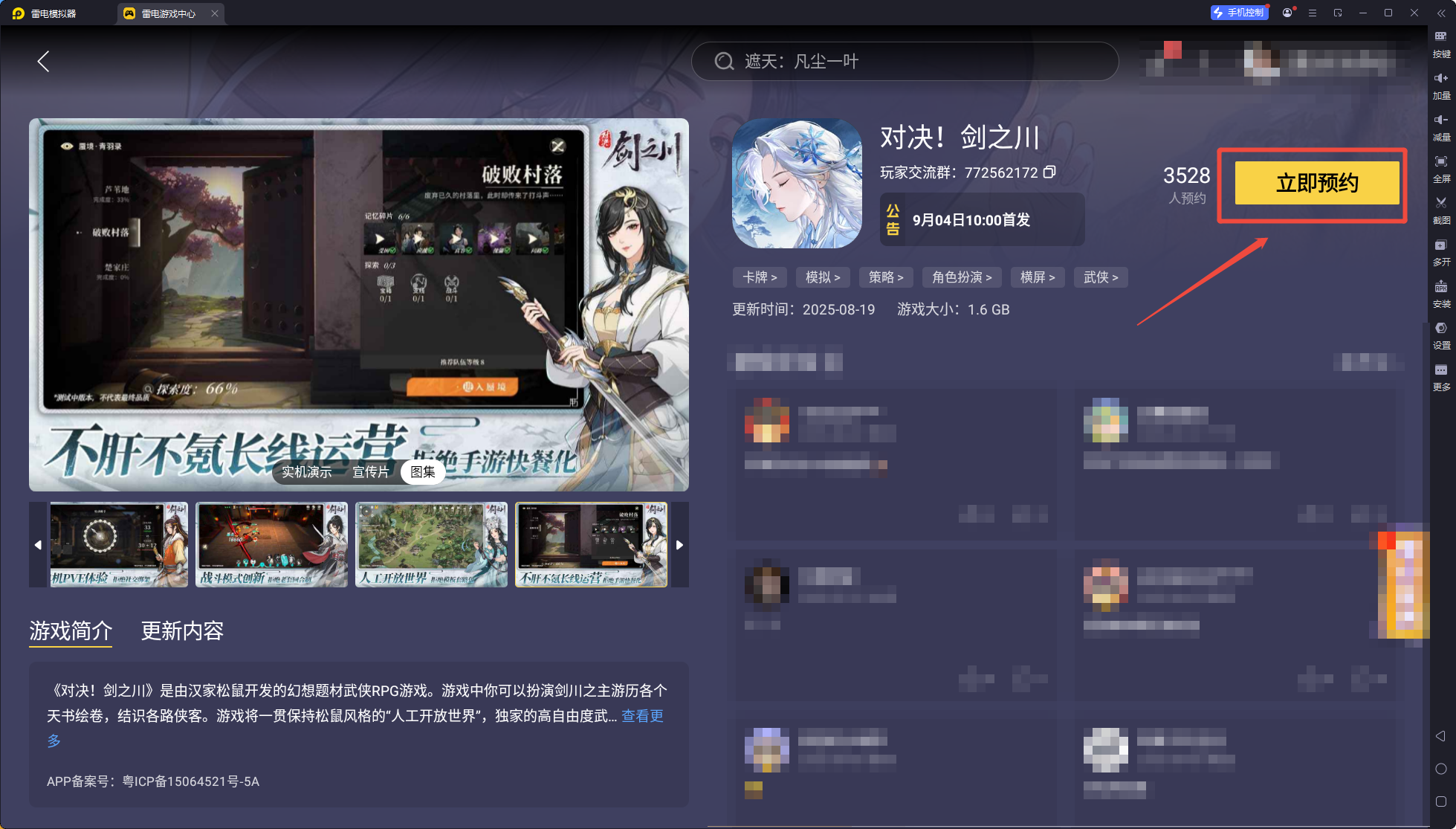Enter fullscreen using 全屏 icon
This screenshot has width=1456, height=829.
1441,168
